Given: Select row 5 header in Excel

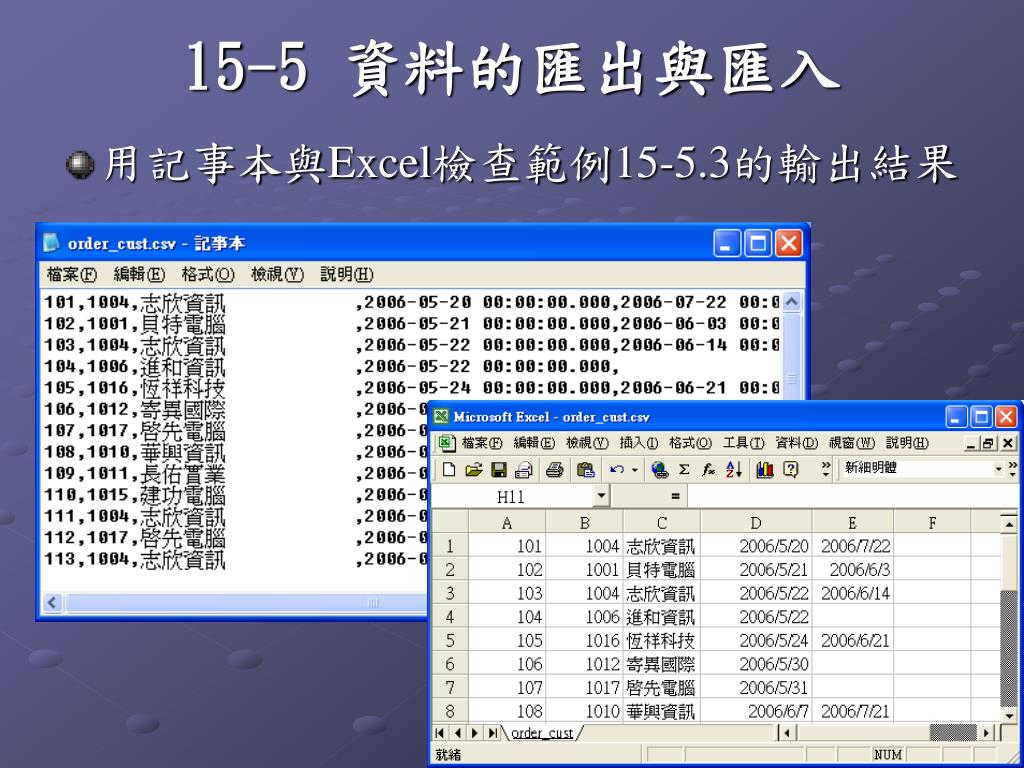Looking at the screenshot, I should pos(450,640).
